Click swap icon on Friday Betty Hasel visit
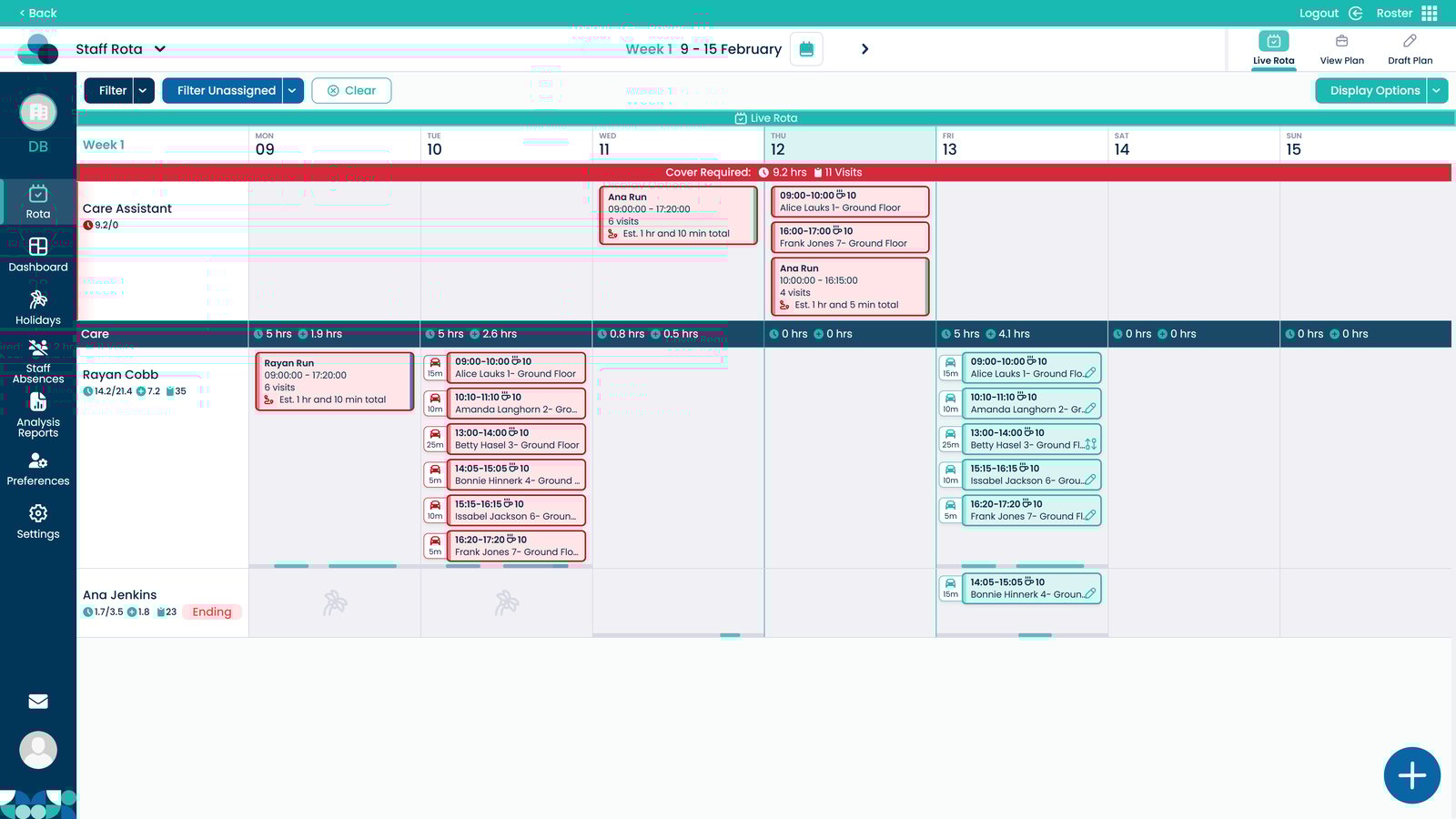The height and width of the screenshot is (819, 1456). click(1091, 444)
